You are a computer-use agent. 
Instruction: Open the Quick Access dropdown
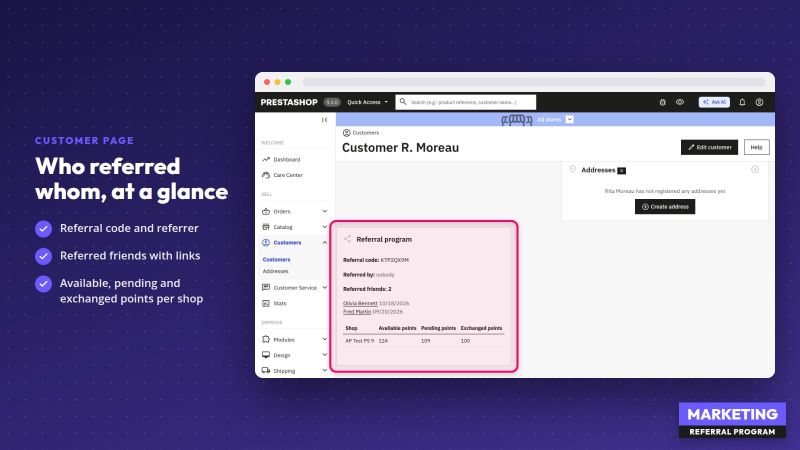367,102
